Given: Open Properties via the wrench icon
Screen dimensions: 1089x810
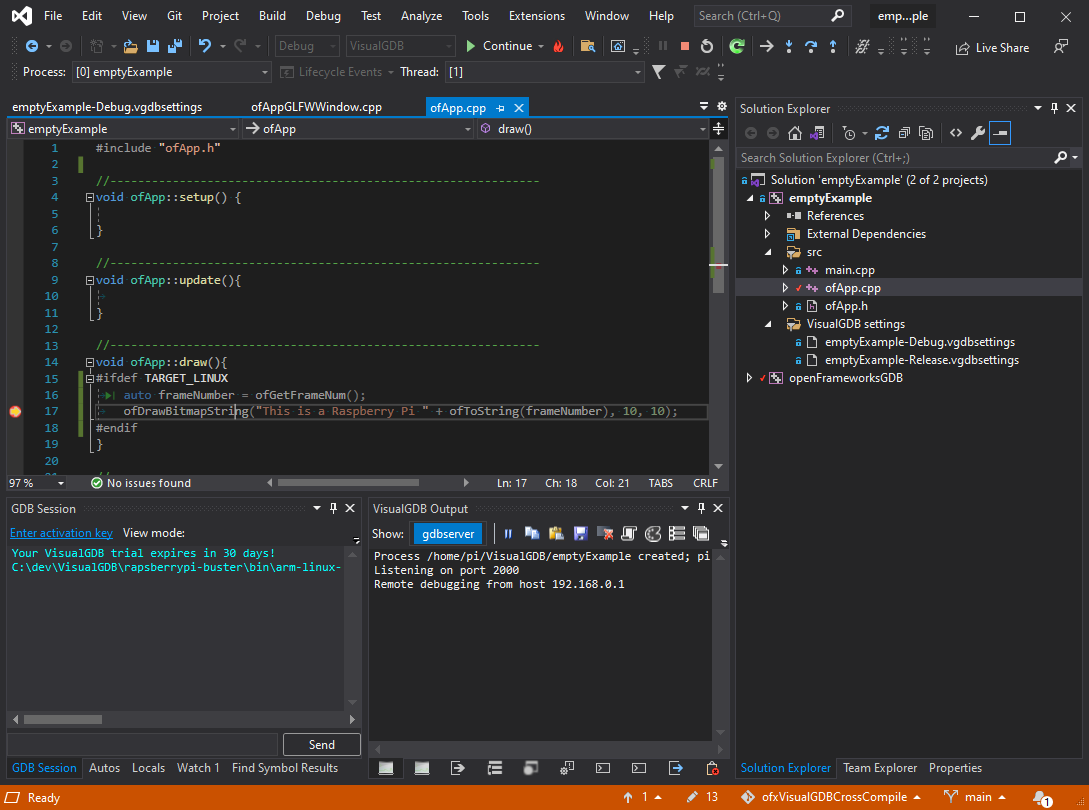Looking at the screenshot, I should pos(978,133).
